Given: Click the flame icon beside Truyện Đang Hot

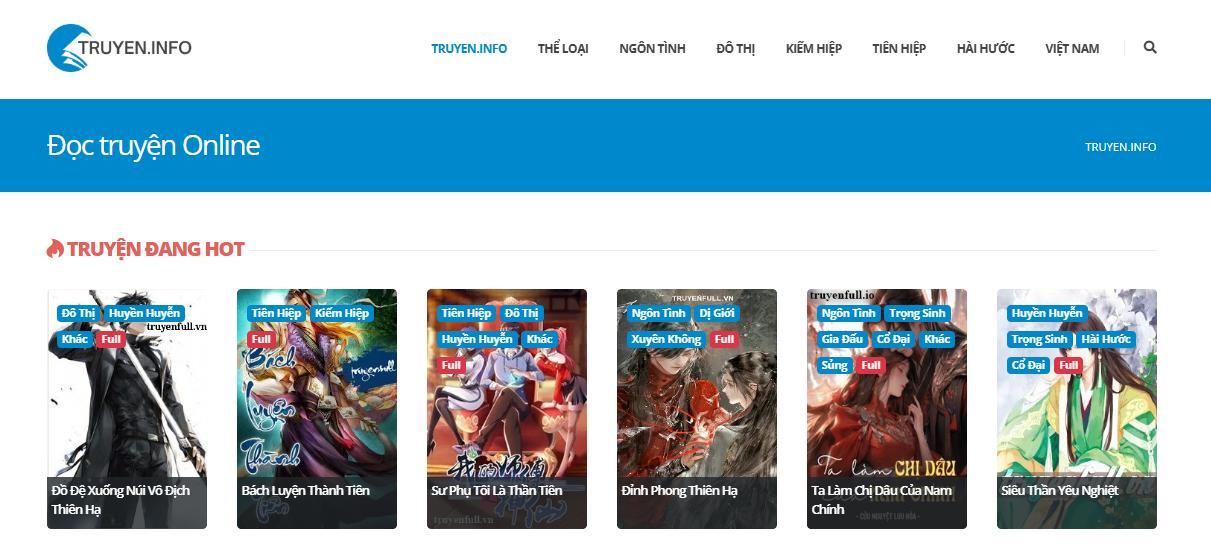Looking at the screenshot, I should pyautogui.click(x=55, y=249).
